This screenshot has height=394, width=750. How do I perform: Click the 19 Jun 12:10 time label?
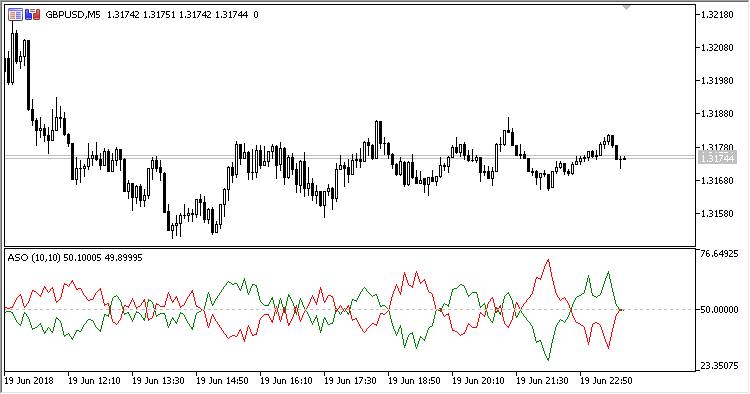point(94,381)
